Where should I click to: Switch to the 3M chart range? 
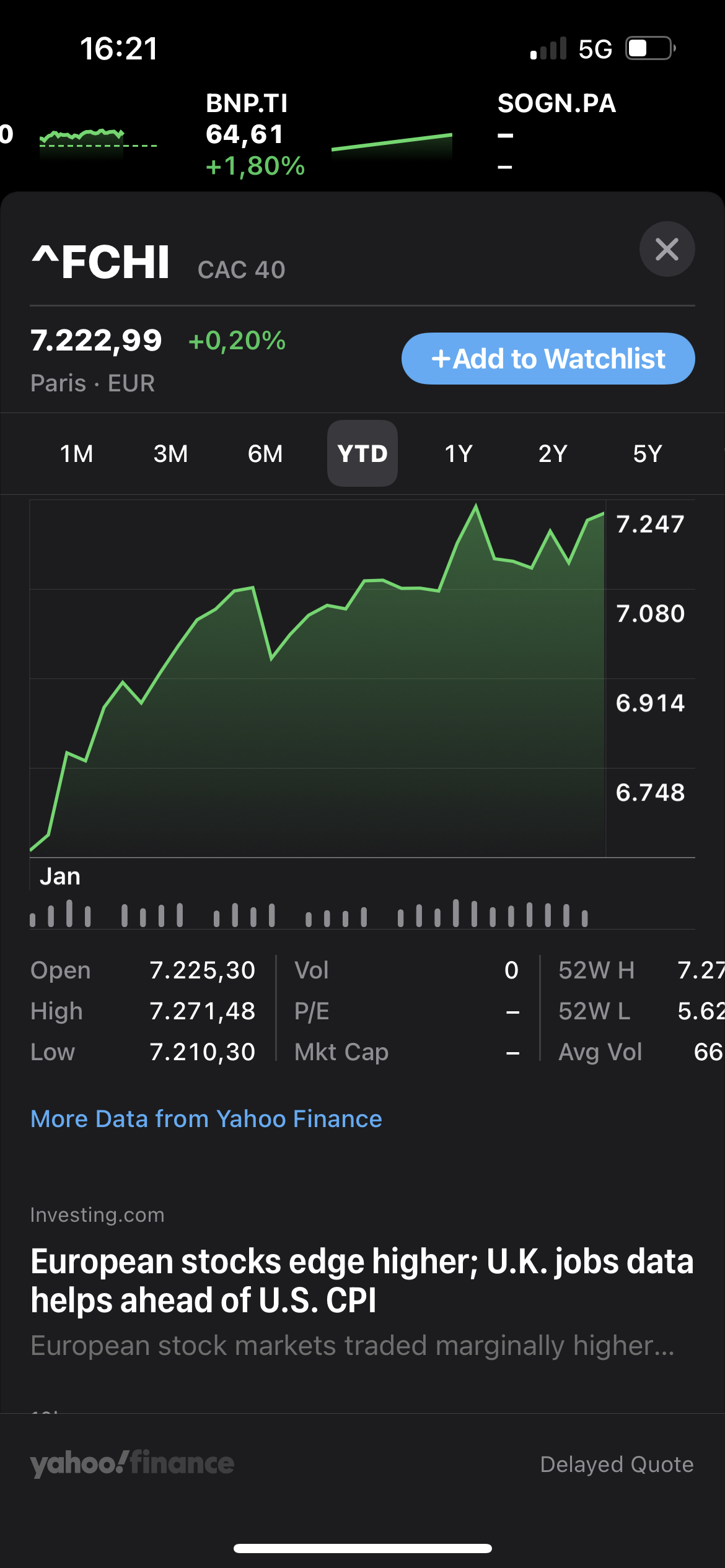click(170, 454)
